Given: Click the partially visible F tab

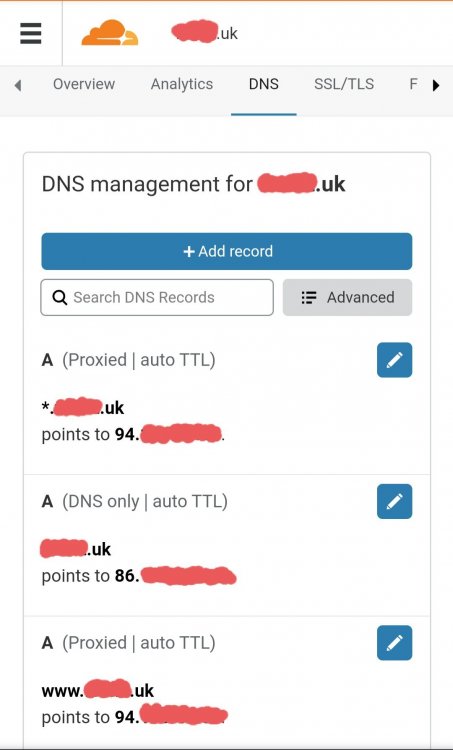Looking at the screenshot, I should click(x=414, y=84).
